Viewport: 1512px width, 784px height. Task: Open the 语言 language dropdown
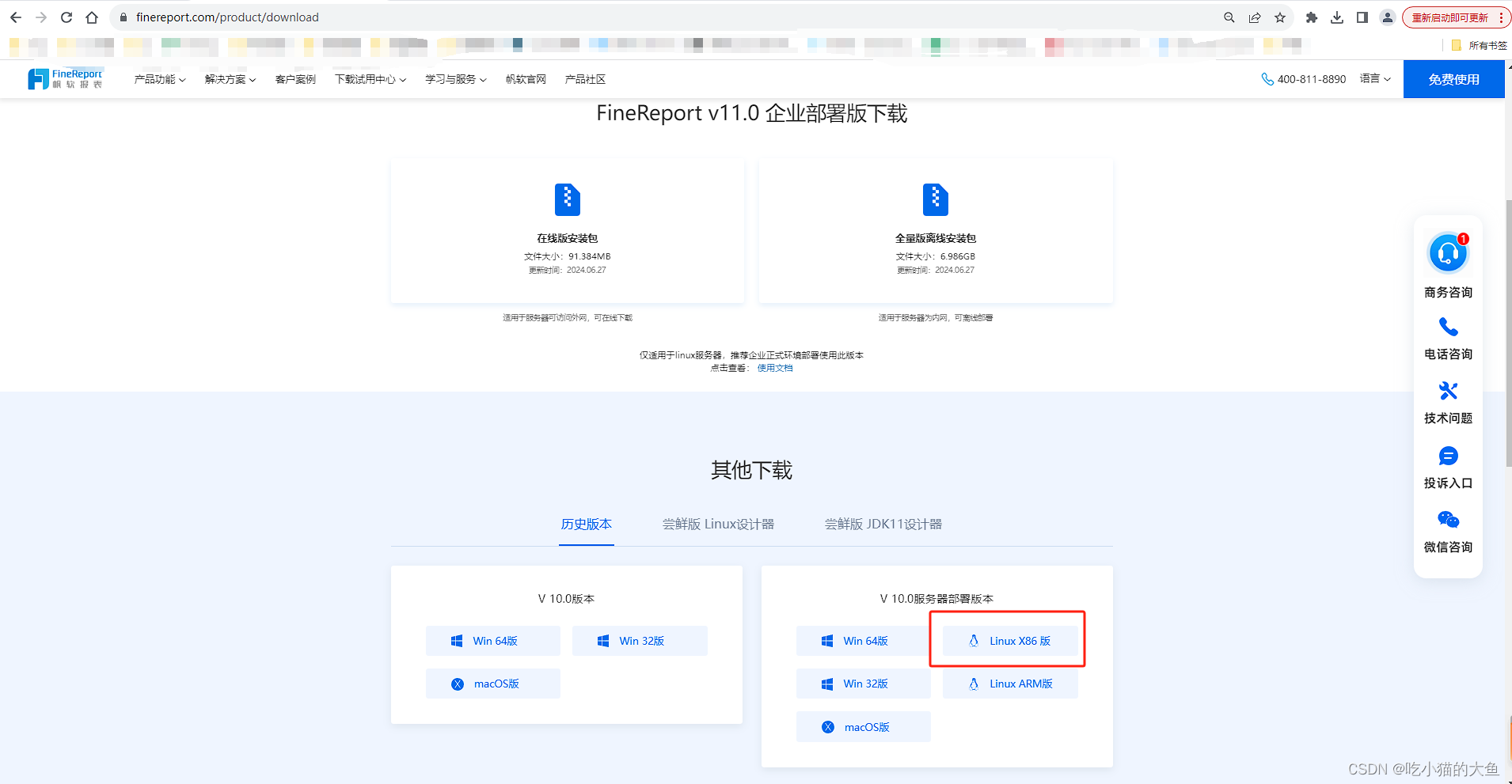pyautogui.click(x=1376, y=78)
